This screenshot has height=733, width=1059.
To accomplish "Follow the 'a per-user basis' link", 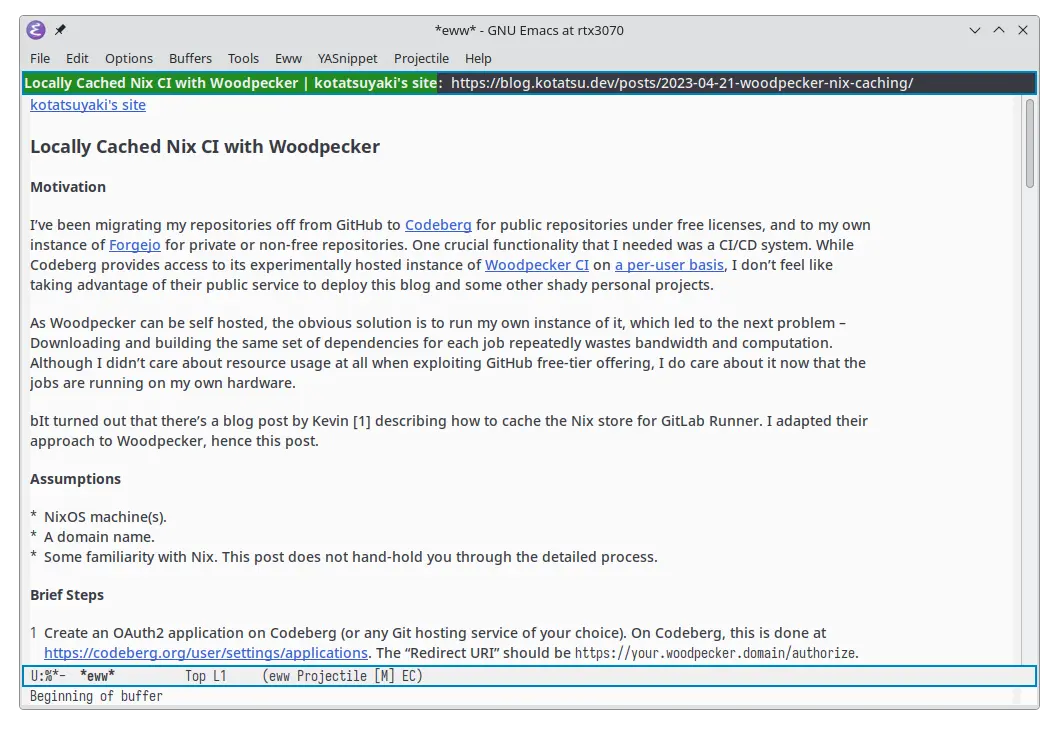I will pyautogui.click(x=669, y=265).
